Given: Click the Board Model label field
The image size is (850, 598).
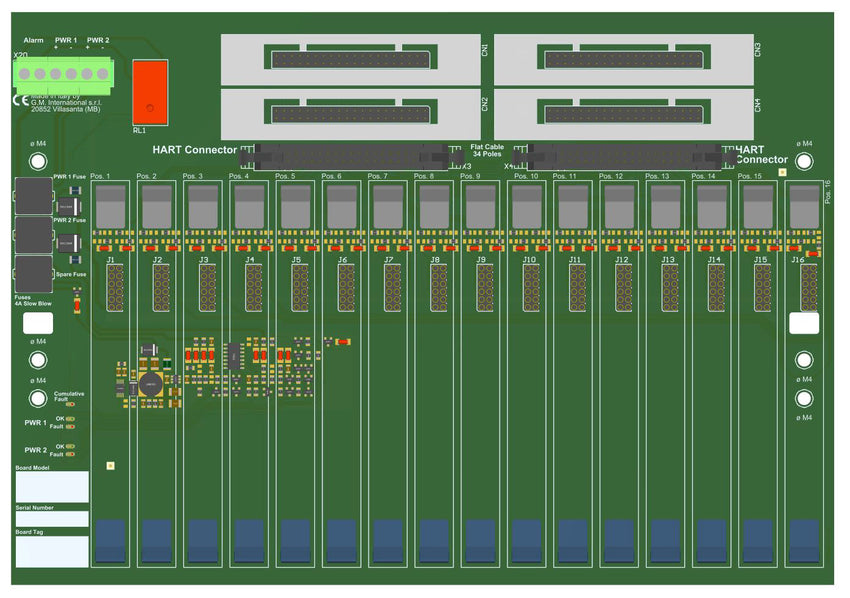Looking at the screenshot, I should pyautogui.click(x=52, y=487).
